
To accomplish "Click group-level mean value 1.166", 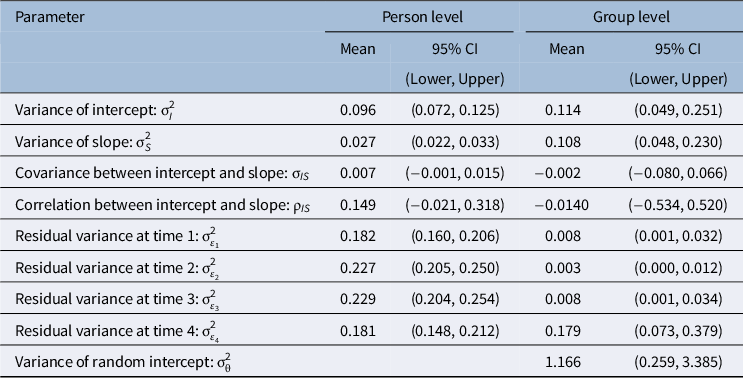I will [x=562, y=362].
